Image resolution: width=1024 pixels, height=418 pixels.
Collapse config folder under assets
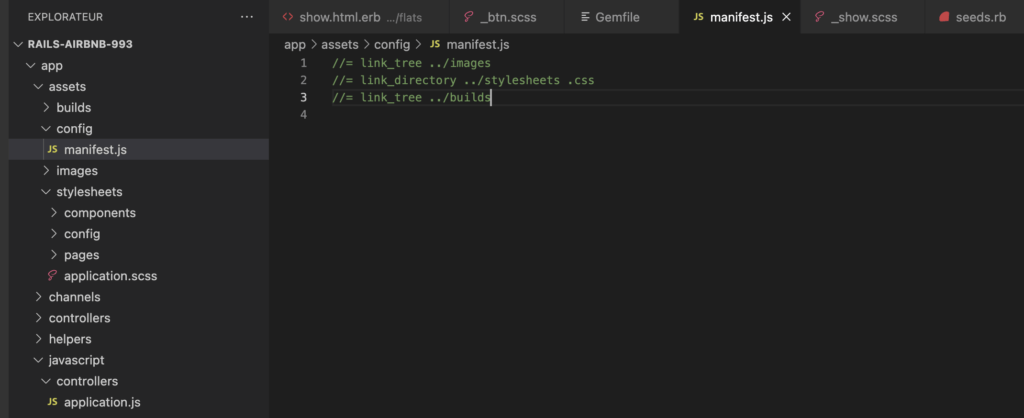pyautogui.click(x=46, y=129)
